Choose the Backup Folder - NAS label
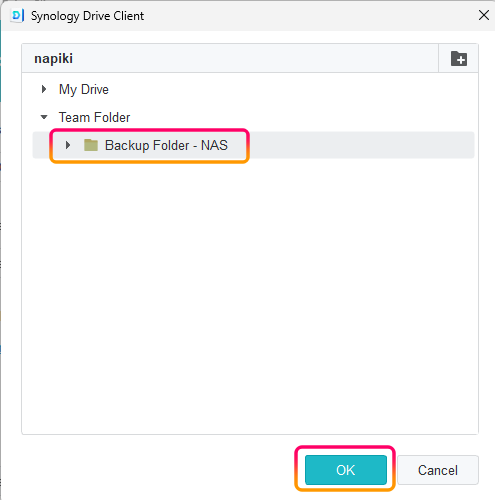This screenshot has width=495, height=500. 166,145
